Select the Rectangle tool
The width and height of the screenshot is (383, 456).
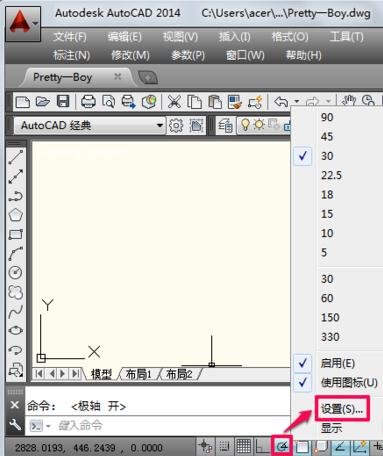click(x=16, y=234)
